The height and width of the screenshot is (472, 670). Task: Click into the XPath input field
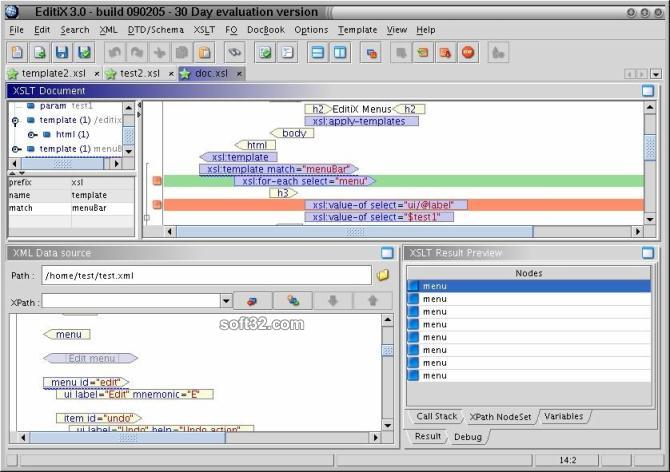click(x=131, y=301)
